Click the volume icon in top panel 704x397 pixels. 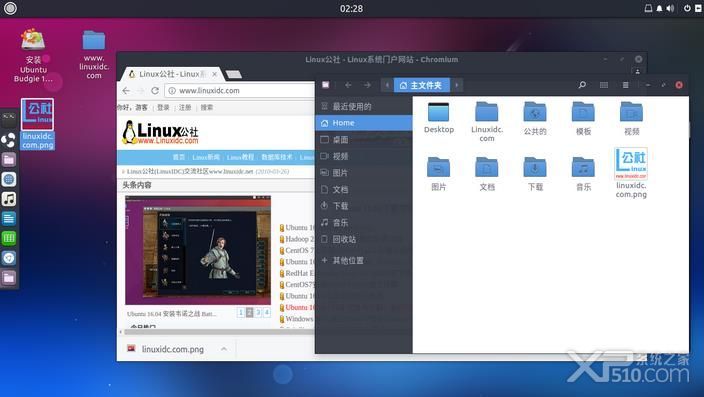coord(670,8)
